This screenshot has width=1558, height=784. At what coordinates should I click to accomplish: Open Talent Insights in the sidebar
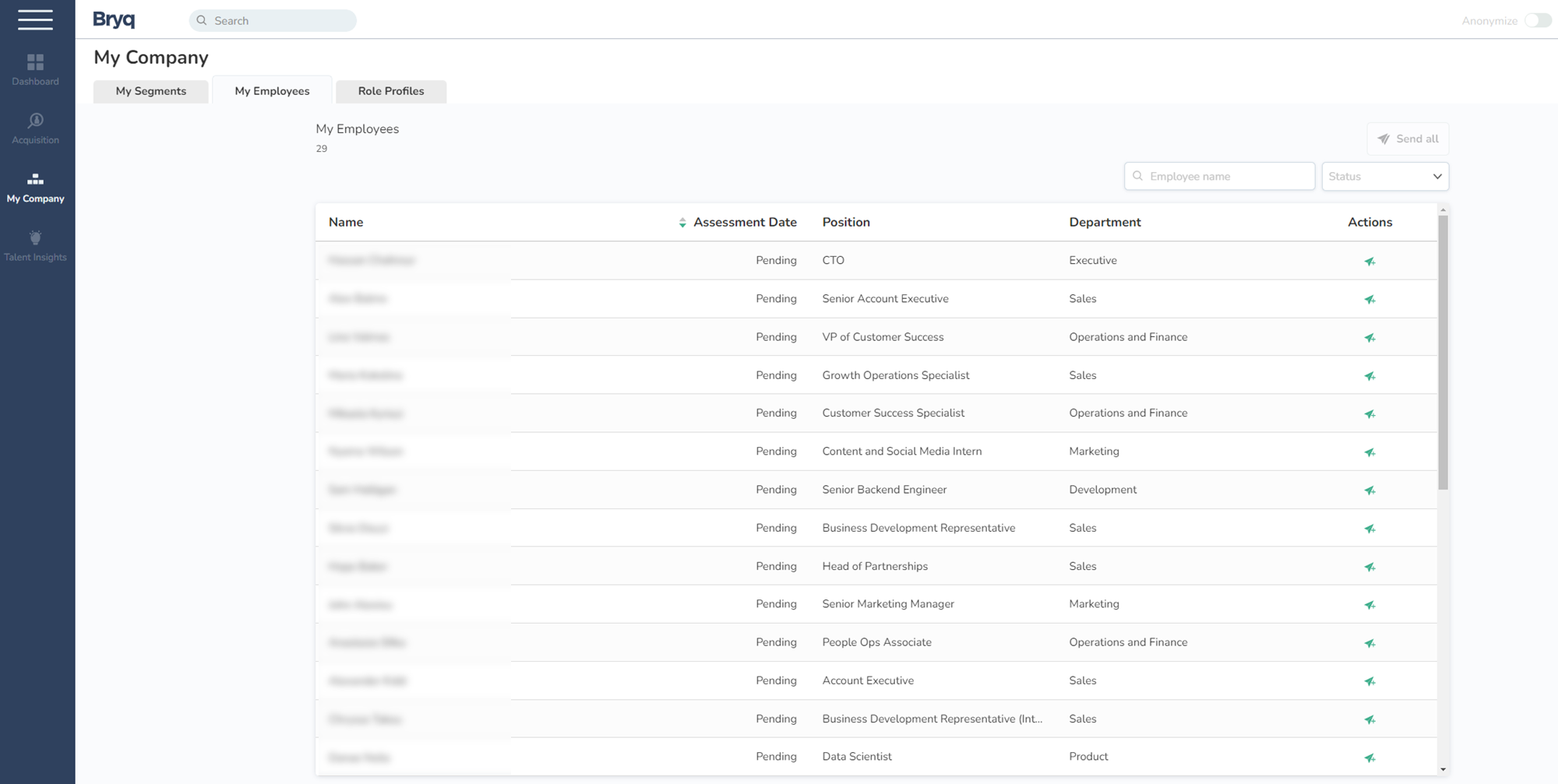point(35,246)
